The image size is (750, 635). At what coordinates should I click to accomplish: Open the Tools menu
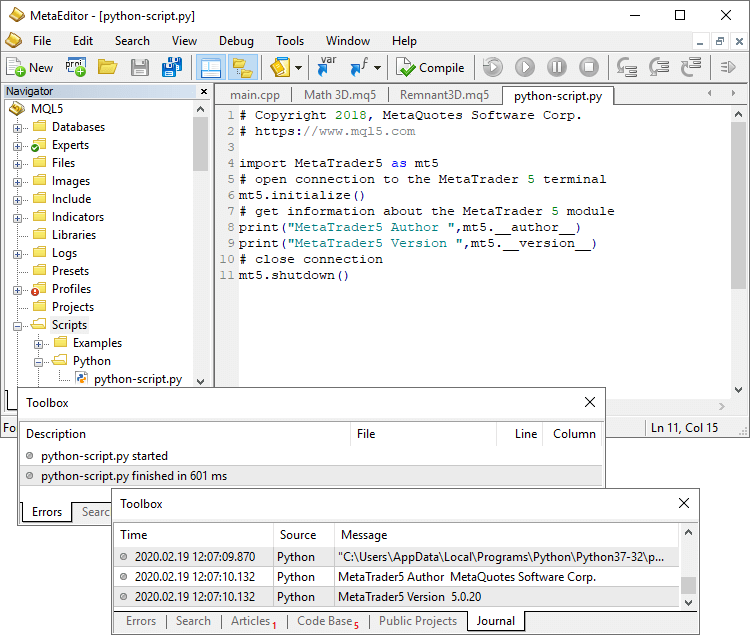pos(290,41)
